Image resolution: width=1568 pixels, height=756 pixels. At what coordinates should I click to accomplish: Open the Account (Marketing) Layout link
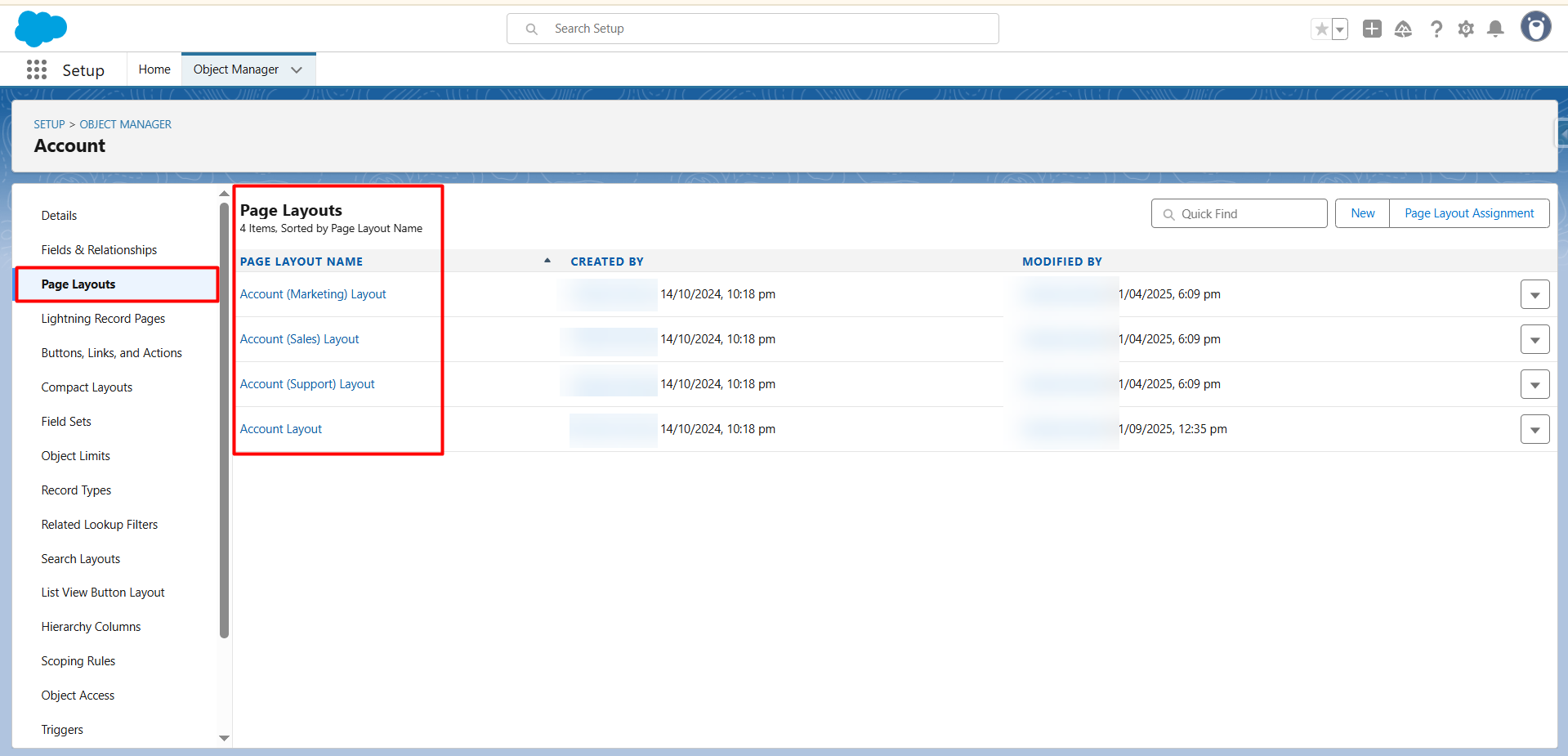313,294
